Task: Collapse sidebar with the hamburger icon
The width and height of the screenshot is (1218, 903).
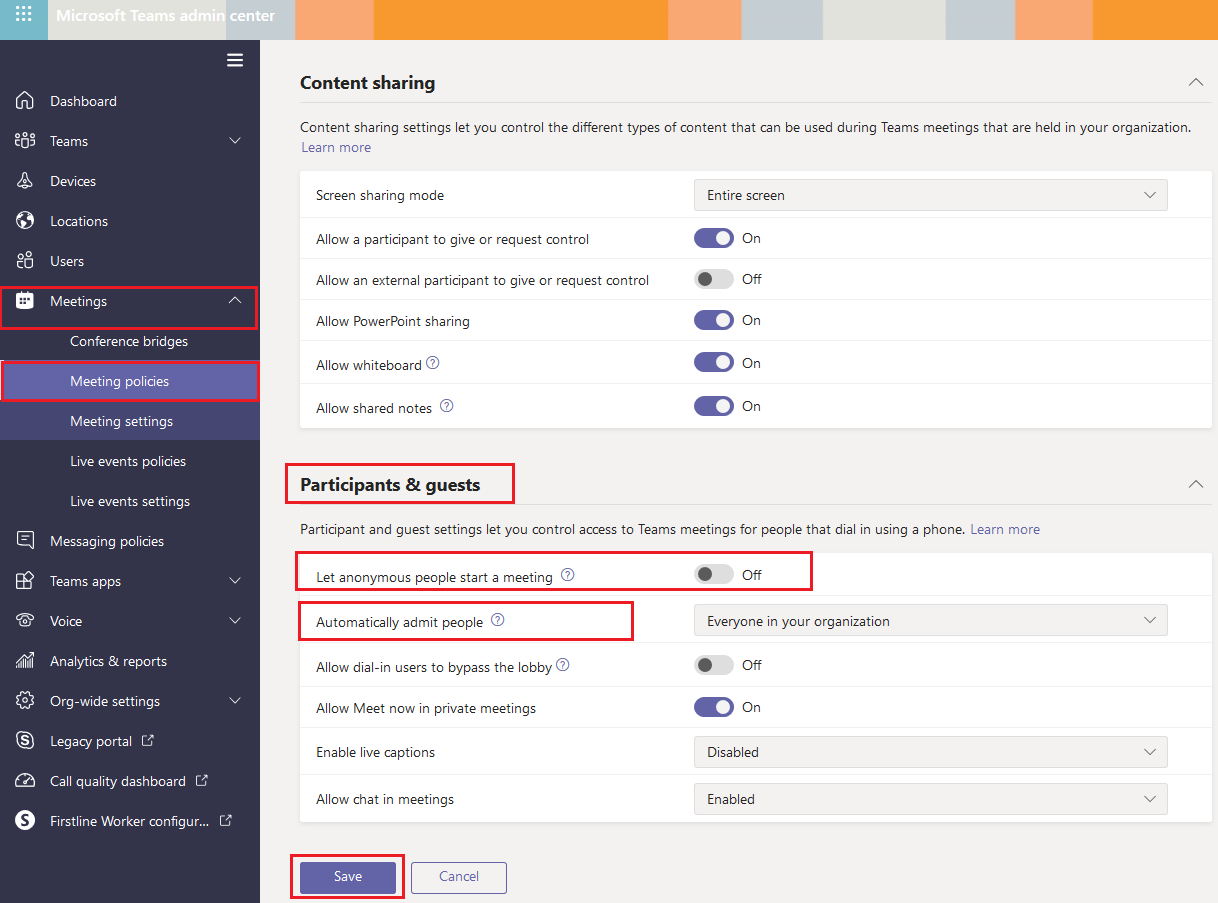Action: (235, 61)
